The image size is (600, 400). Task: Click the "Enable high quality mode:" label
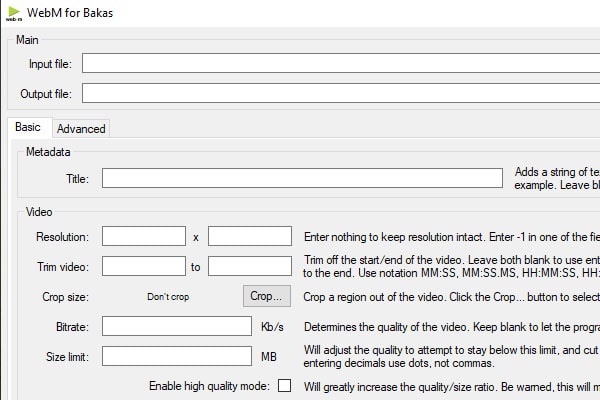(209, 386)
